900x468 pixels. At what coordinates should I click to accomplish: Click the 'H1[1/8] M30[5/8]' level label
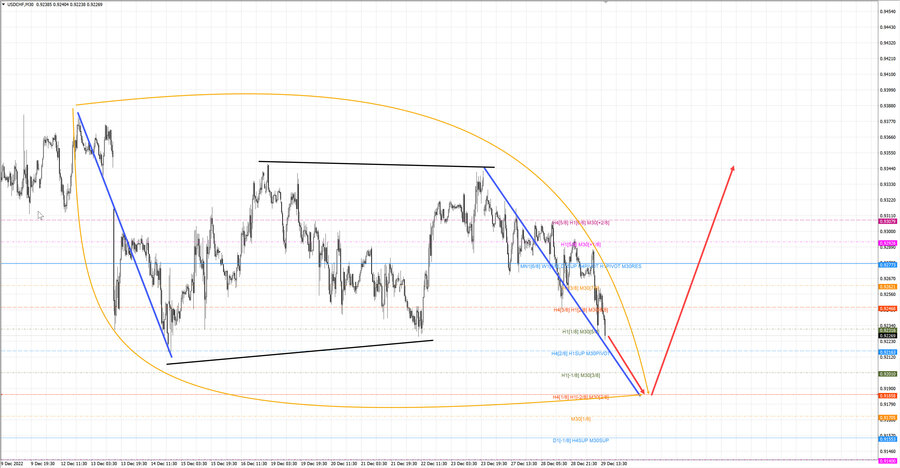[x=581, y=331]
